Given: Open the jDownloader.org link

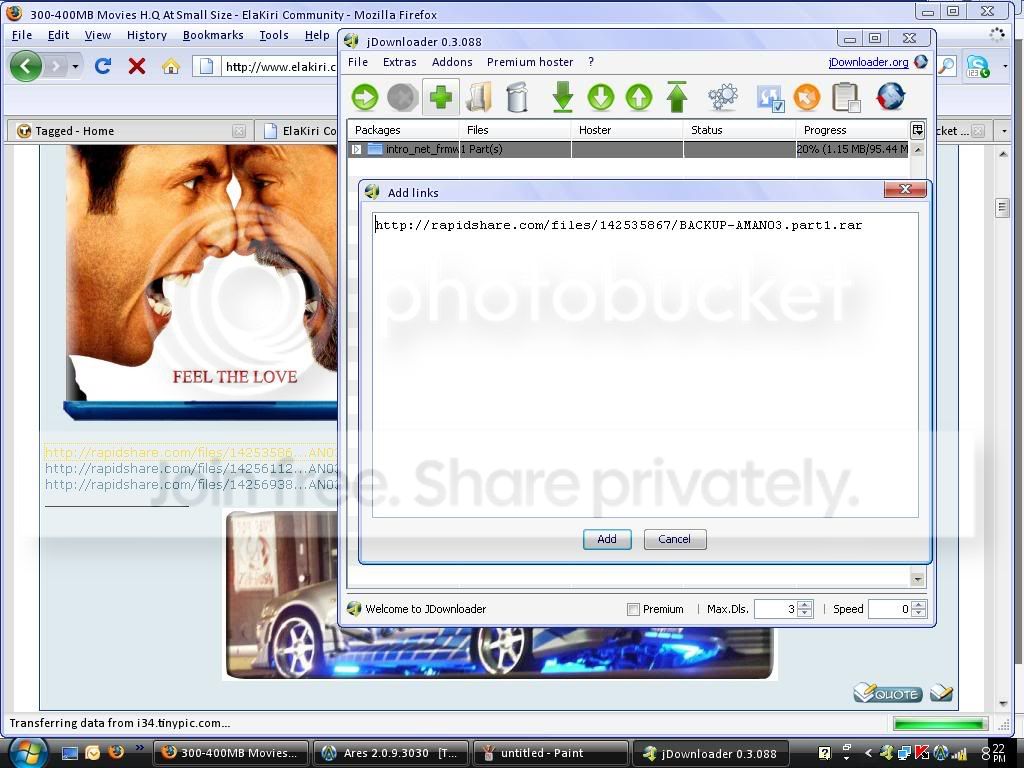Looking at the screenshot, I should (x=868, y=62).
